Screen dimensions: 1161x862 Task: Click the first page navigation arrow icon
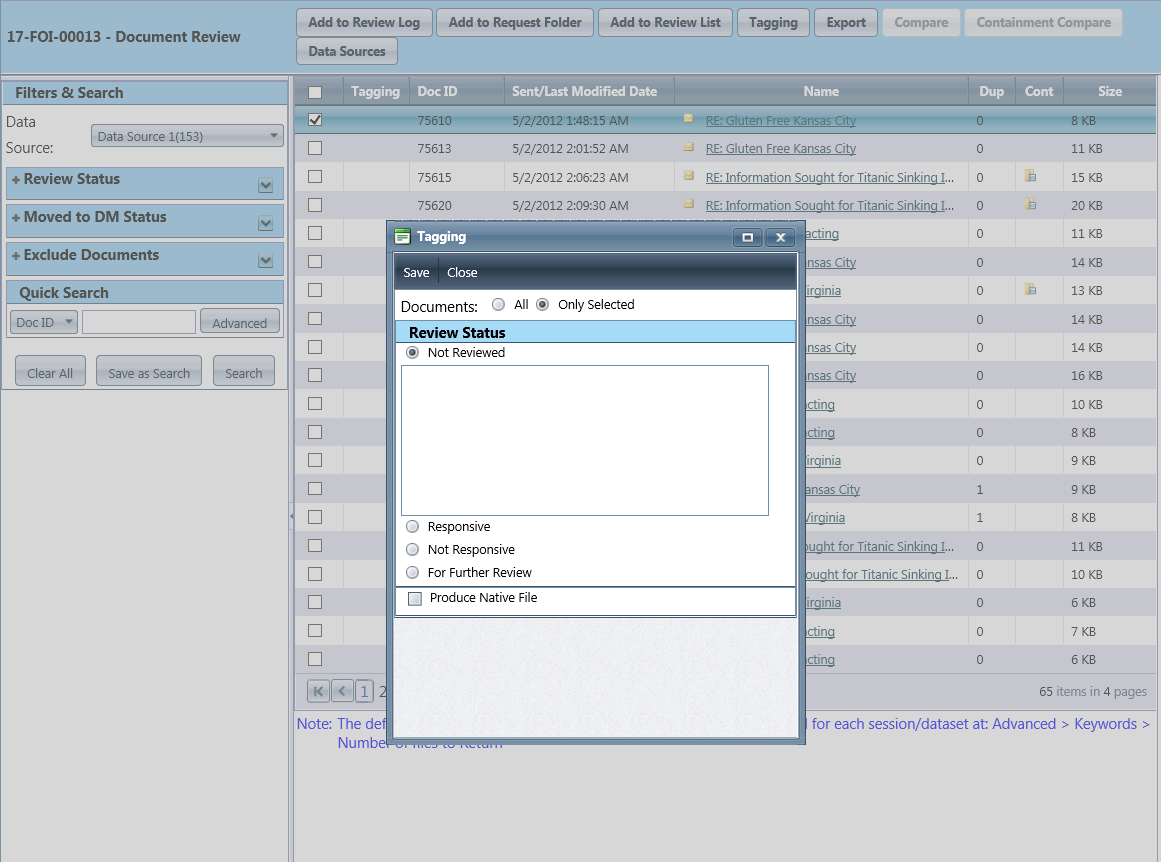[x=318, y=691]
